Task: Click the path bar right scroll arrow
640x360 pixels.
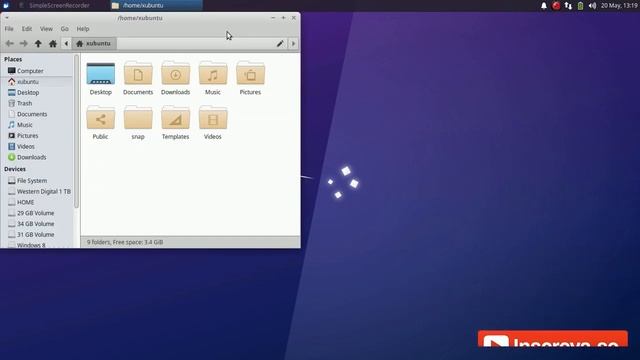Action: 293,43
